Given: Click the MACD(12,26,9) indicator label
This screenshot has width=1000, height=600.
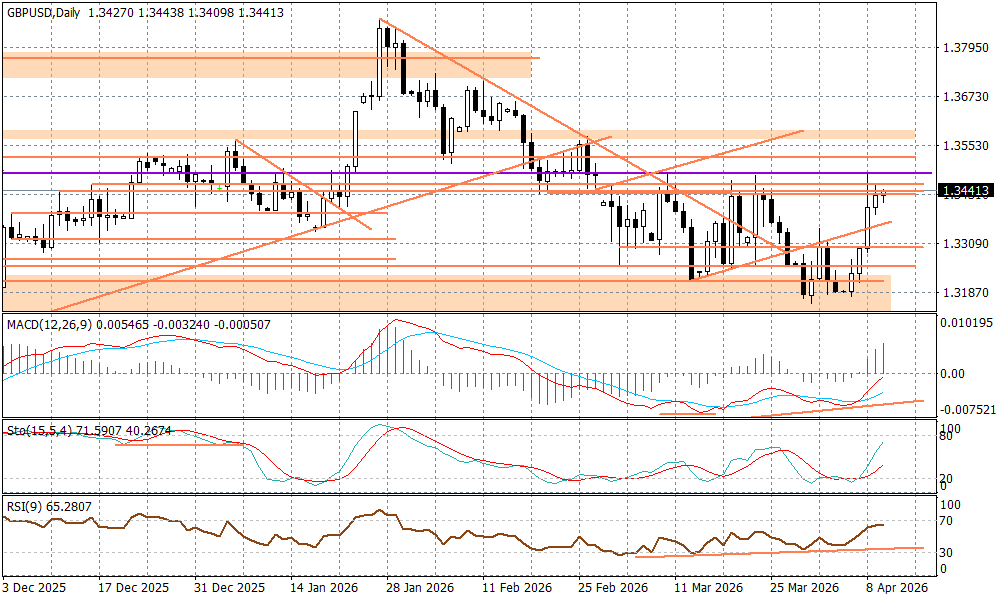Looking at the screenshot, I should (52, 324).
